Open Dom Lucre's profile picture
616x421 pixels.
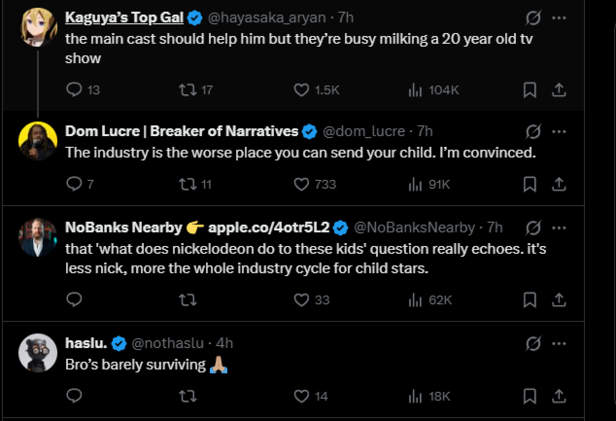click(38, 142)
